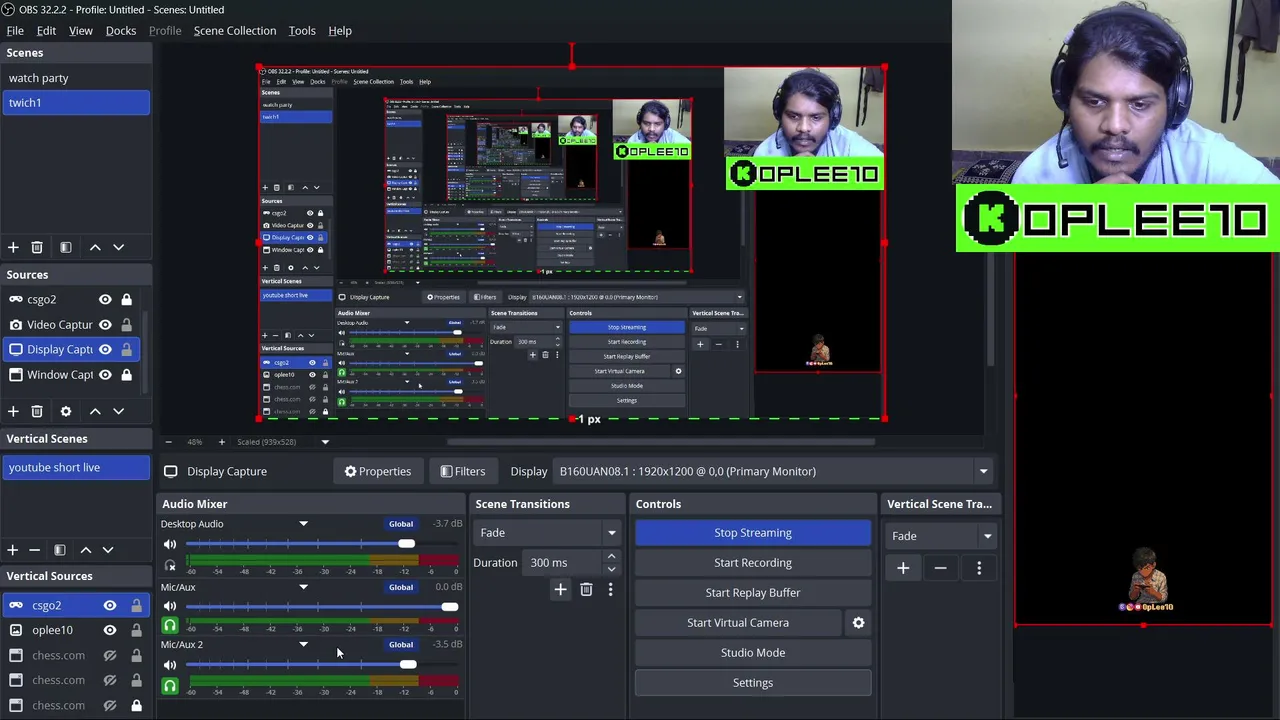Move scene down in the Scenes panel
This screenshot has height=720, width=1280.
click(x=118, y=247)
